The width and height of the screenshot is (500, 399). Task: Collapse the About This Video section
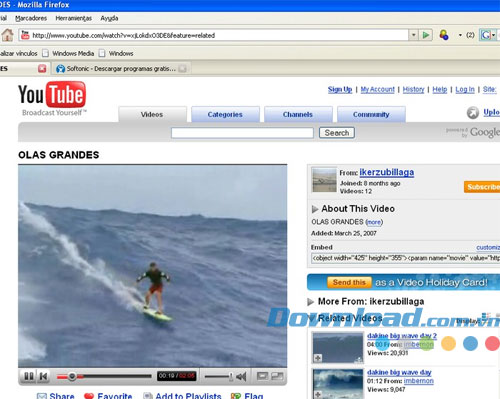[x=315, y=209]
